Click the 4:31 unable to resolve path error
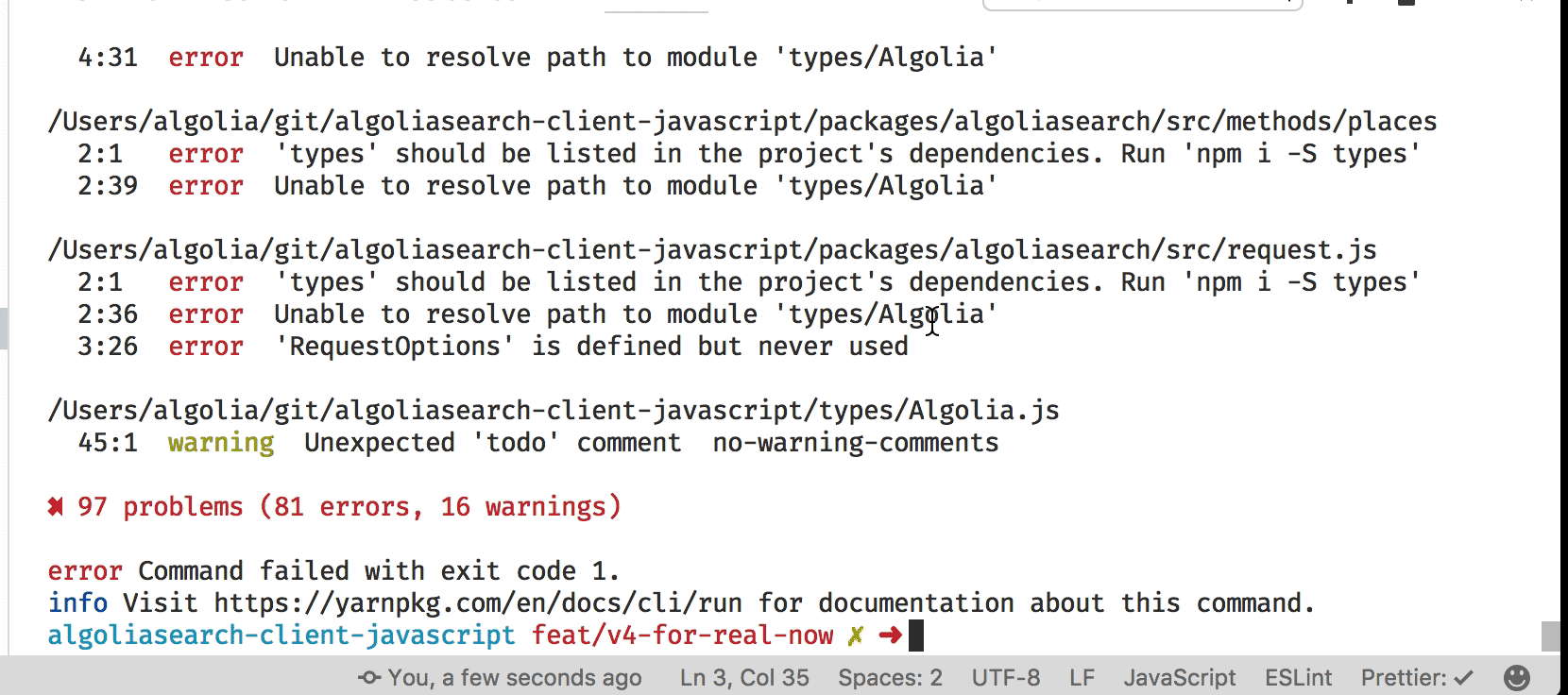This screenshot has height=695, width=1568. [x=537, y=58]
